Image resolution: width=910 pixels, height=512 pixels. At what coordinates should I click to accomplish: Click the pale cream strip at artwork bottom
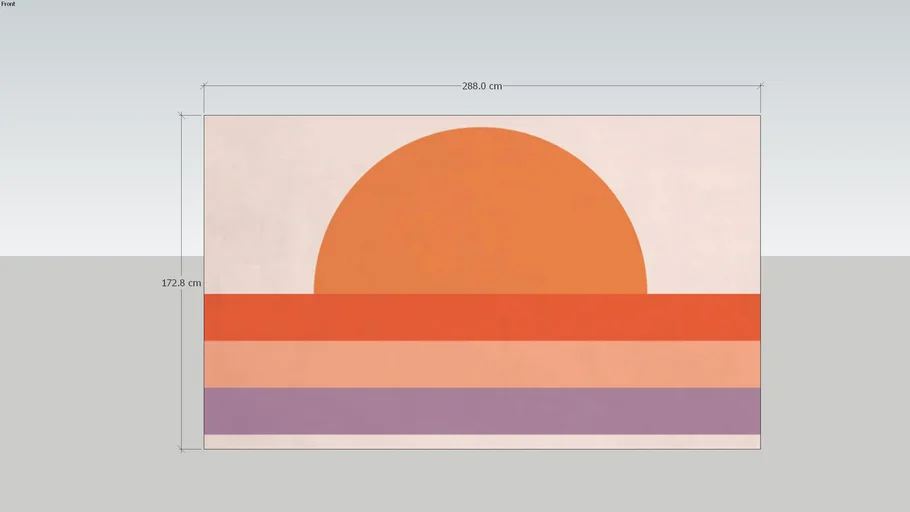pos(481,441)
